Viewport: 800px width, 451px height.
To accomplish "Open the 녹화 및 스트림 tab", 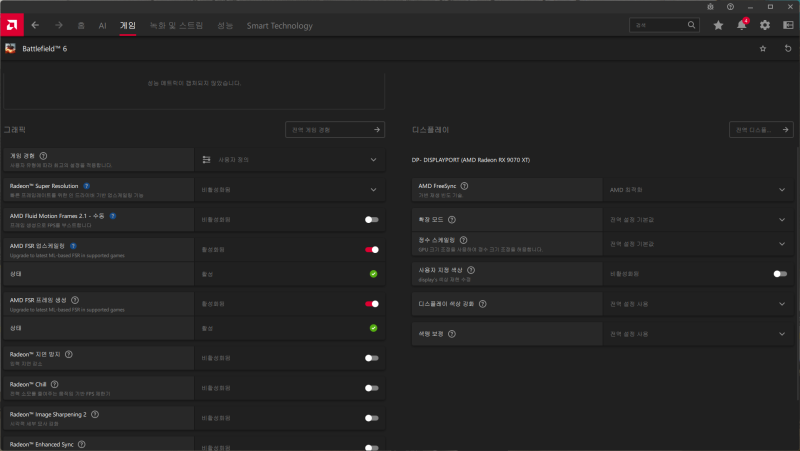I will coord(176,25).
